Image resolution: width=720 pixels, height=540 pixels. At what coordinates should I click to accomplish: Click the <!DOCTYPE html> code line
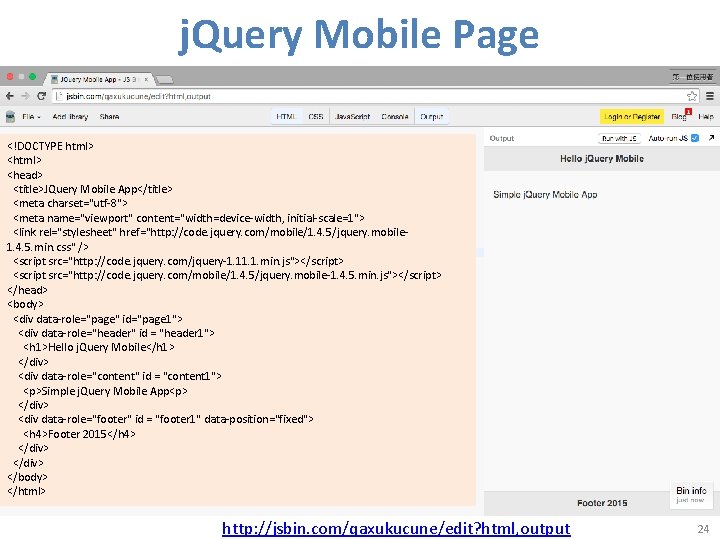coord(51,146)
